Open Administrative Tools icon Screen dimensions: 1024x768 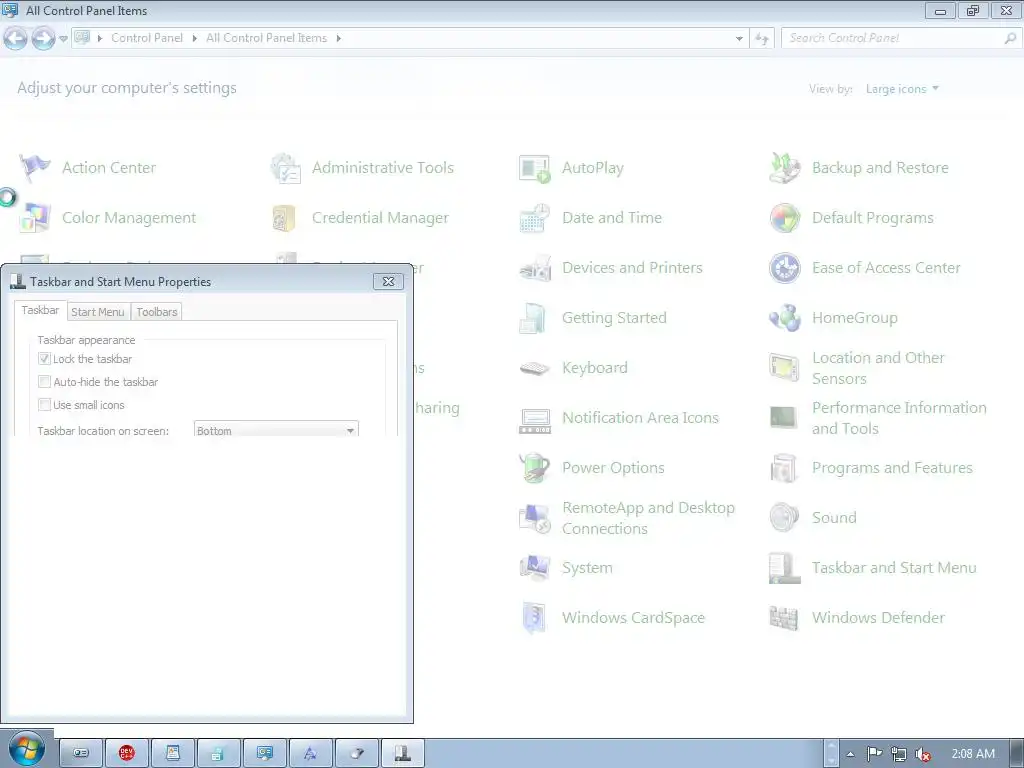pyautogui.click(x=285, y=168)
